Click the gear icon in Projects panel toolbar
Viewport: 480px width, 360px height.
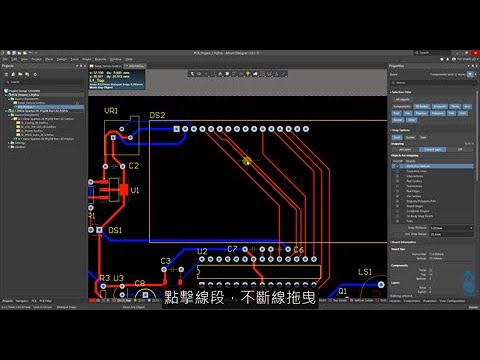point(35,74)
